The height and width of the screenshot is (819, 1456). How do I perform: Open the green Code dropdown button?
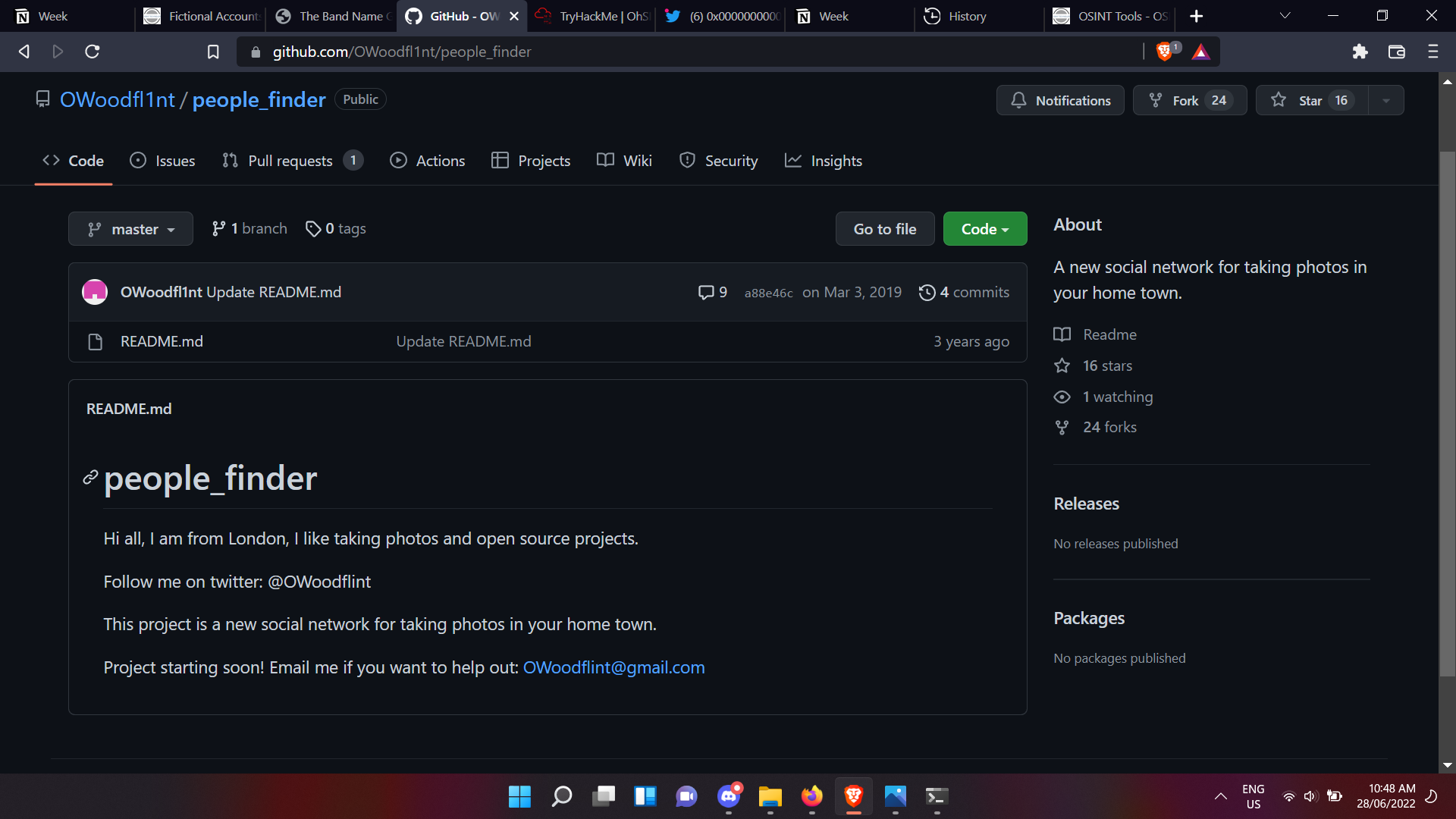984,229
